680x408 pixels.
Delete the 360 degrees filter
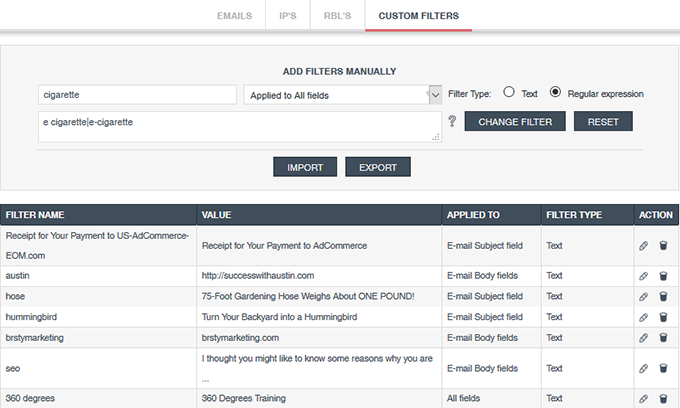663,398
